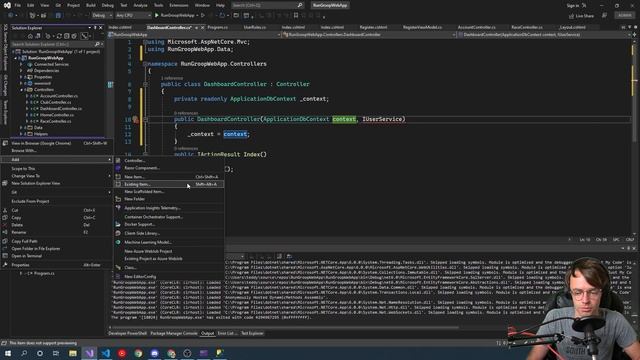Screen dimensions: 640x360
Task: Expand Connected Services node
Action: coord(21,64)
